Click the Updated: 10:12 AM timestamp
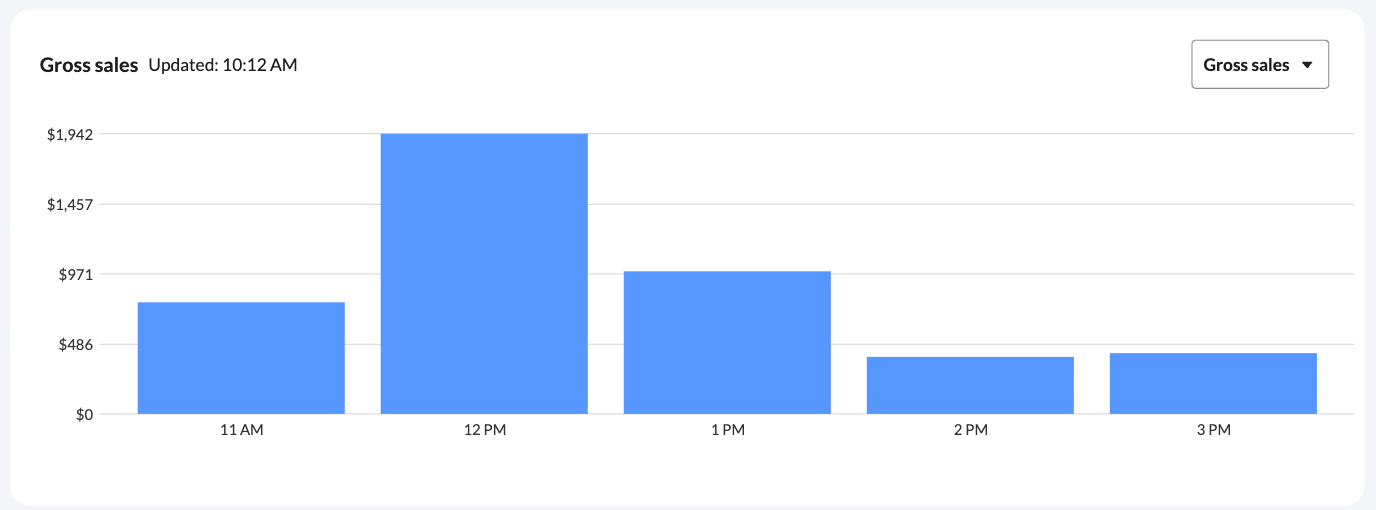The height and width of the screenshot is (510, 1376). [223, 66]
